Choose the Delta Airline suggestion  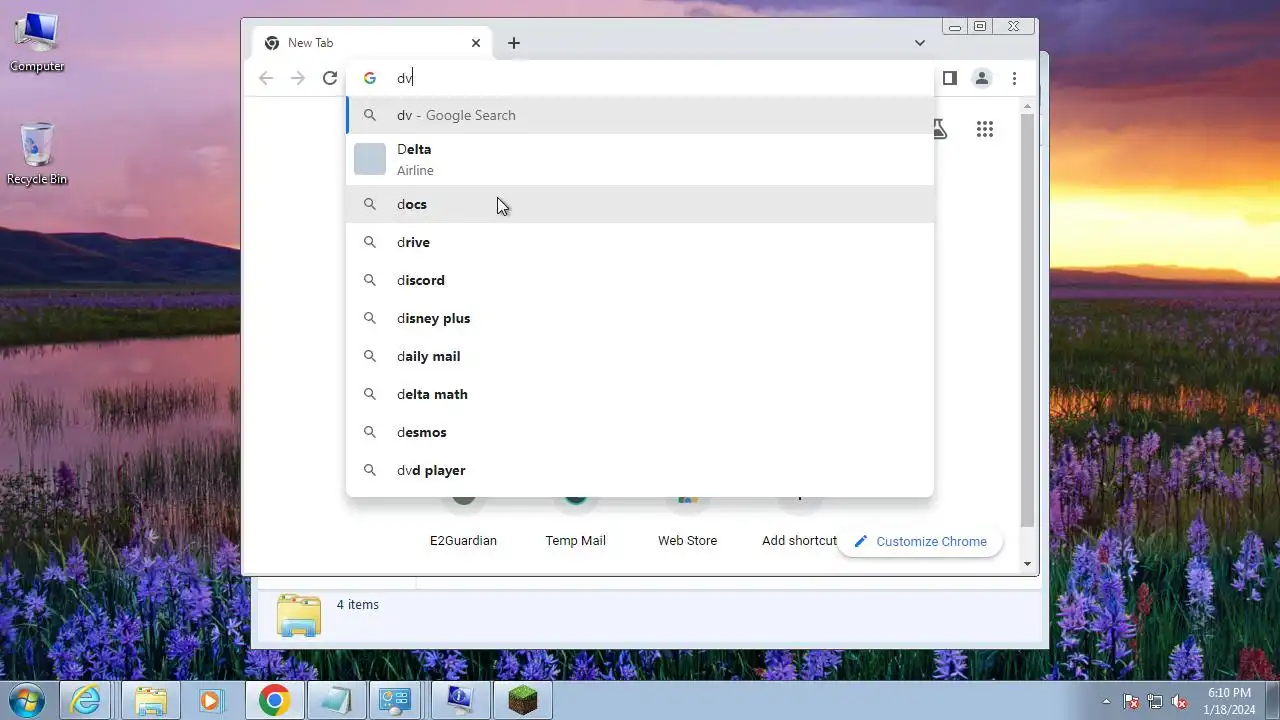click(640, 159)
